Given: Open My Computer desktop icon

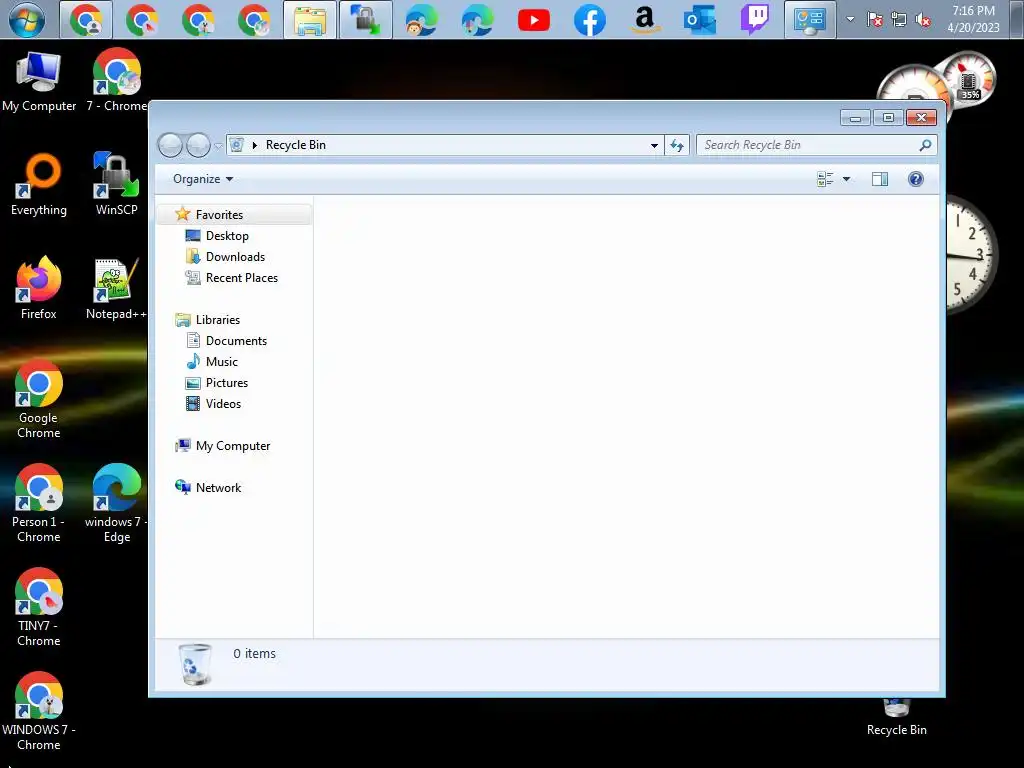Looking at the screenshot, I should tap(39, 81).
